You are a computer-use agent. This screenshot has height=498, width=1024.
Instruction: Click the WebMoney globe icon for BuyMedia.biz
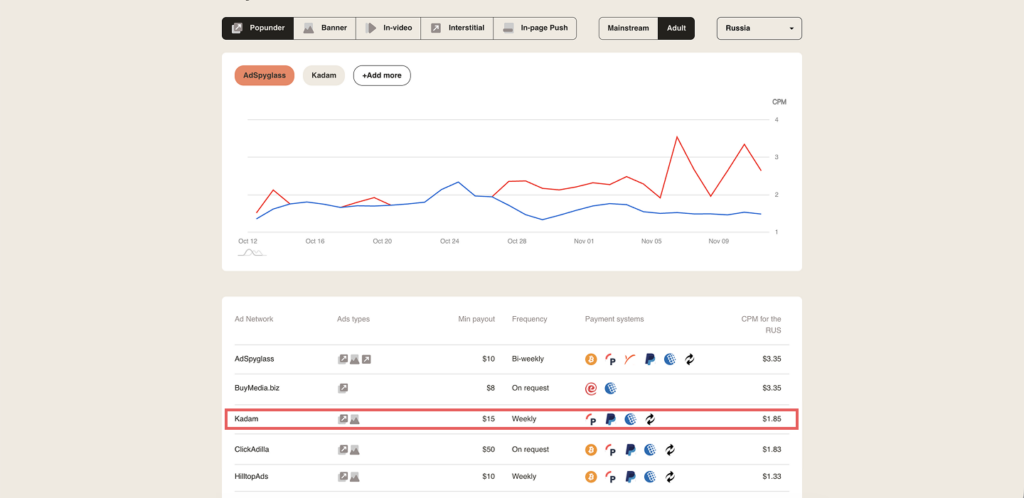611,388
